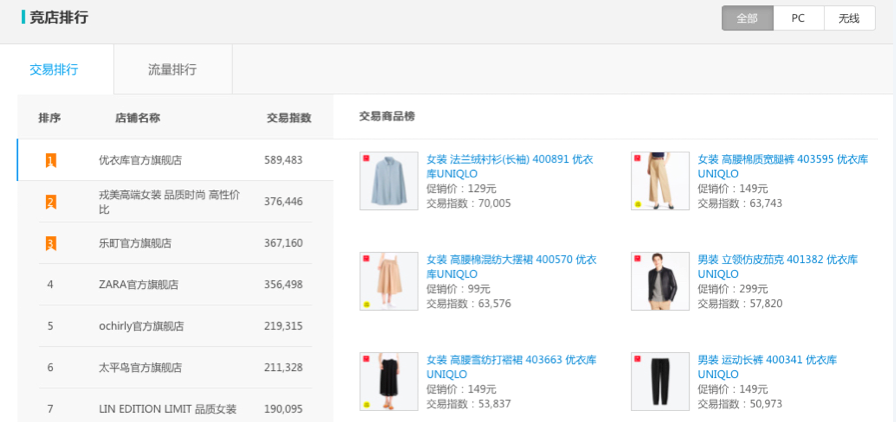Click red Tmall badge on sport pants thumbnail
Screen dimensions: 896x422
pos(638,359)
